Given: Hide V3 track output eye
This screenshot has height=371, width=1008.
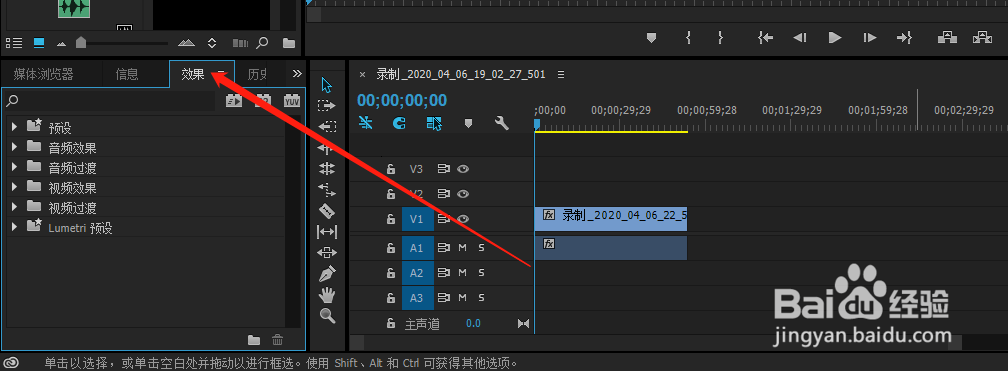Looking at the screenshot, I should 463,169.
